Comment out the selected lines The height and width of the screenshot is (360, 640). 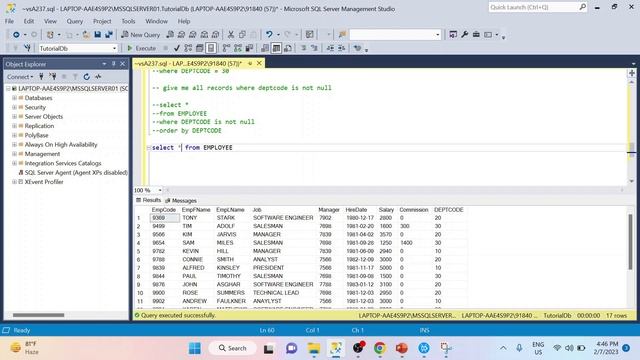pos(304,48)
